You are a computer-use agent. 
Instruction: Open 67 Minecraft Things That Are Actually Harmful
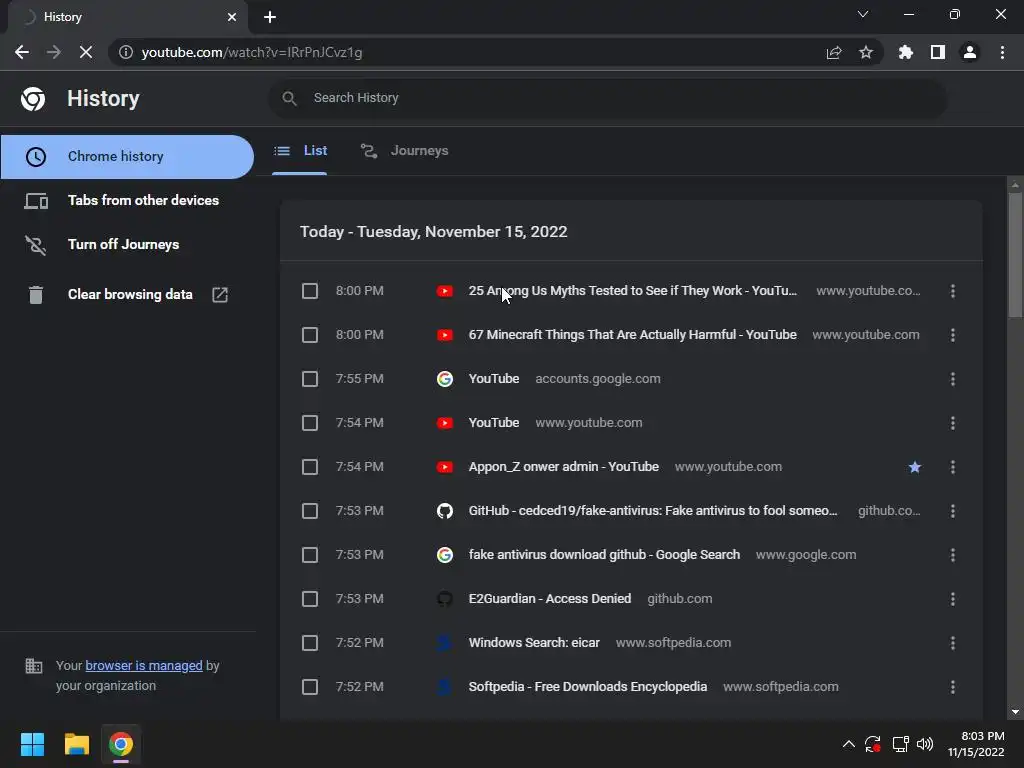632,335
